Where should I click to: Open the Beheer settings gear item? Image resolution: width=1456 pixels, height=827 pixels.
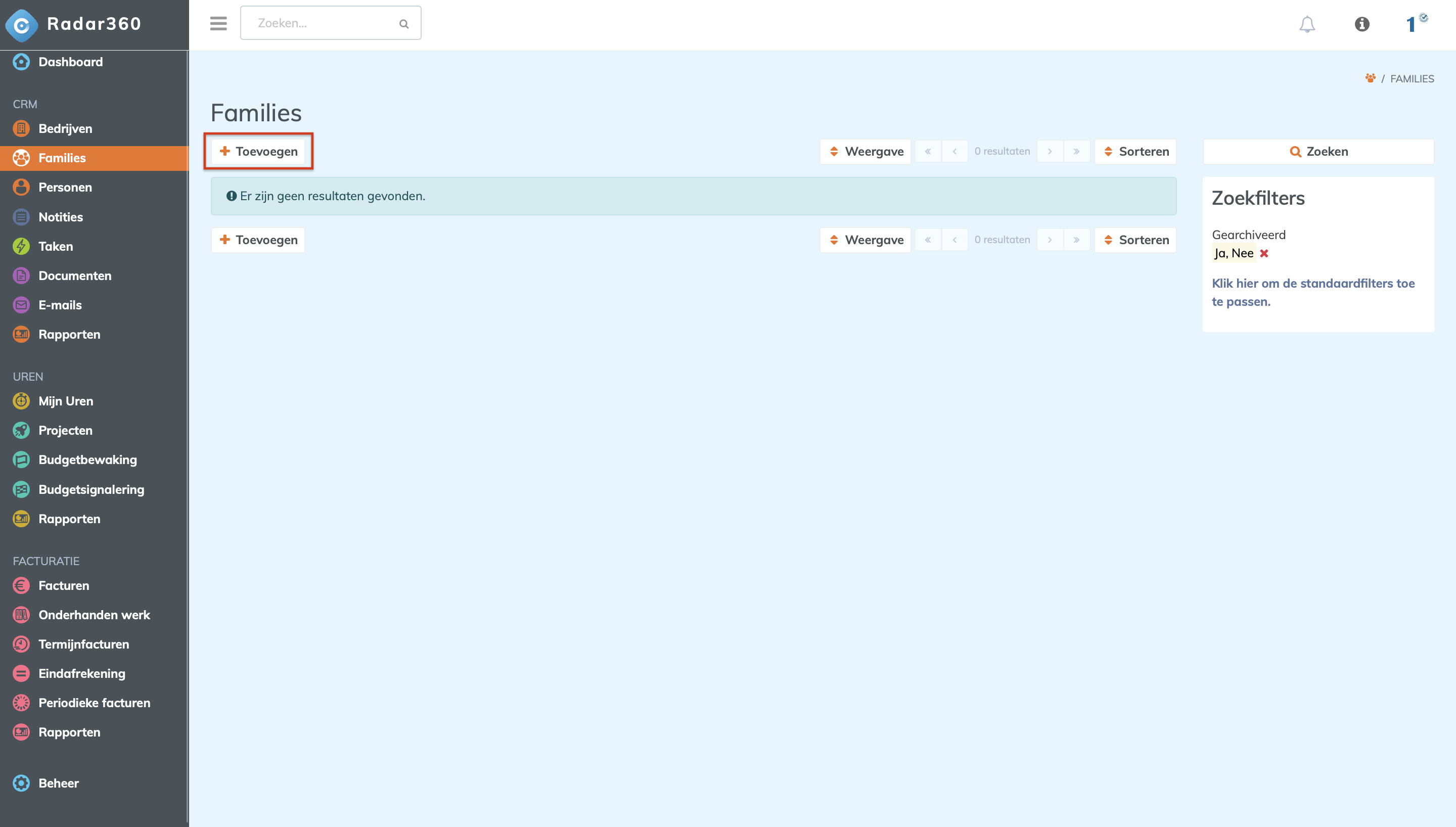point(58,783)
